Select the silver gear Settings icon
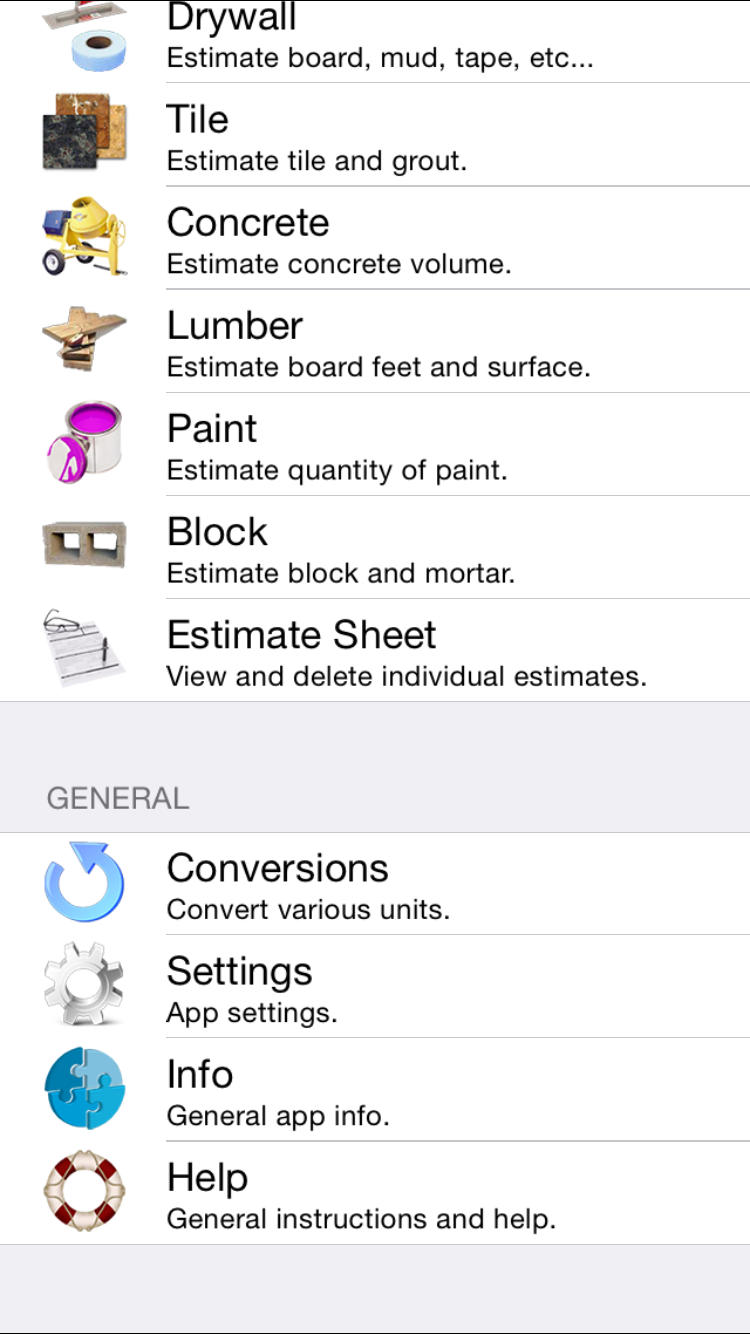The height and width of the screenshot is (1334, 750). [85, 985]
